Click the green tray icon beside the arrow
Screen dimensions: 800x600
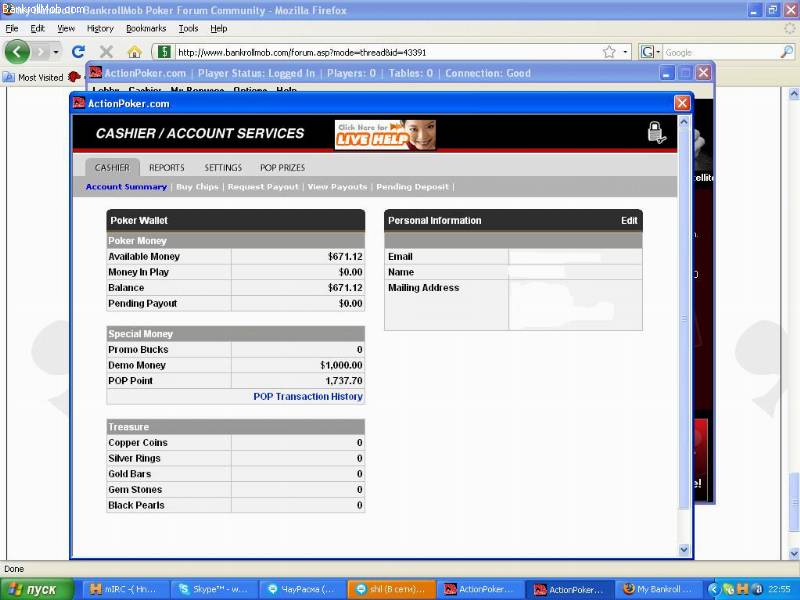pyautogui.click(x=728, y=590)
